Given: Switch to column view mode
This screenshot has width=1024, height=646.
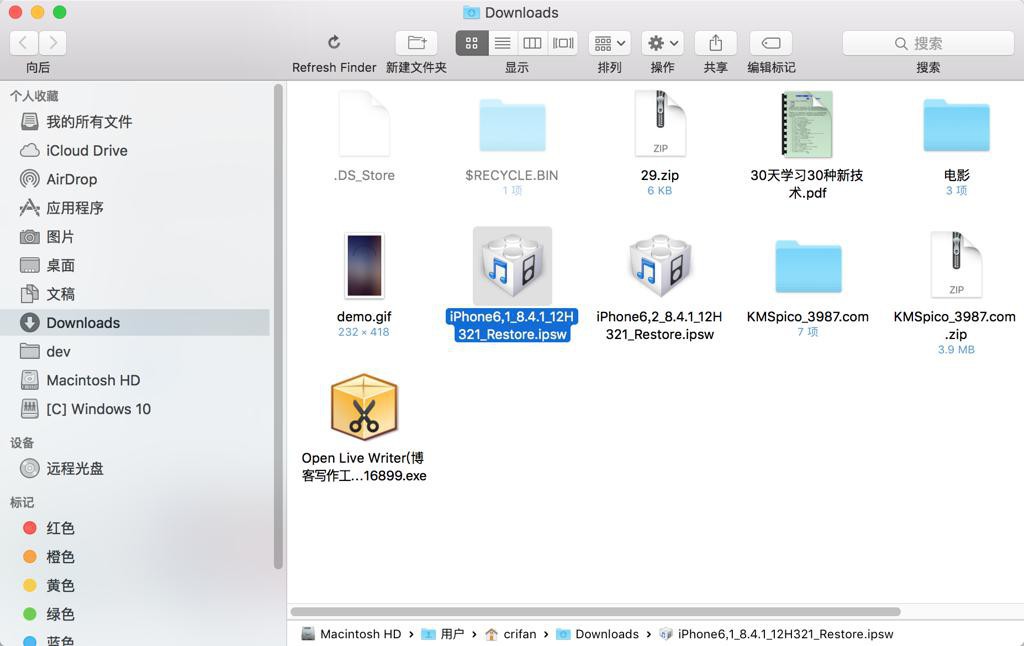Looking at the screenshot, I should (x=532, y=43).
